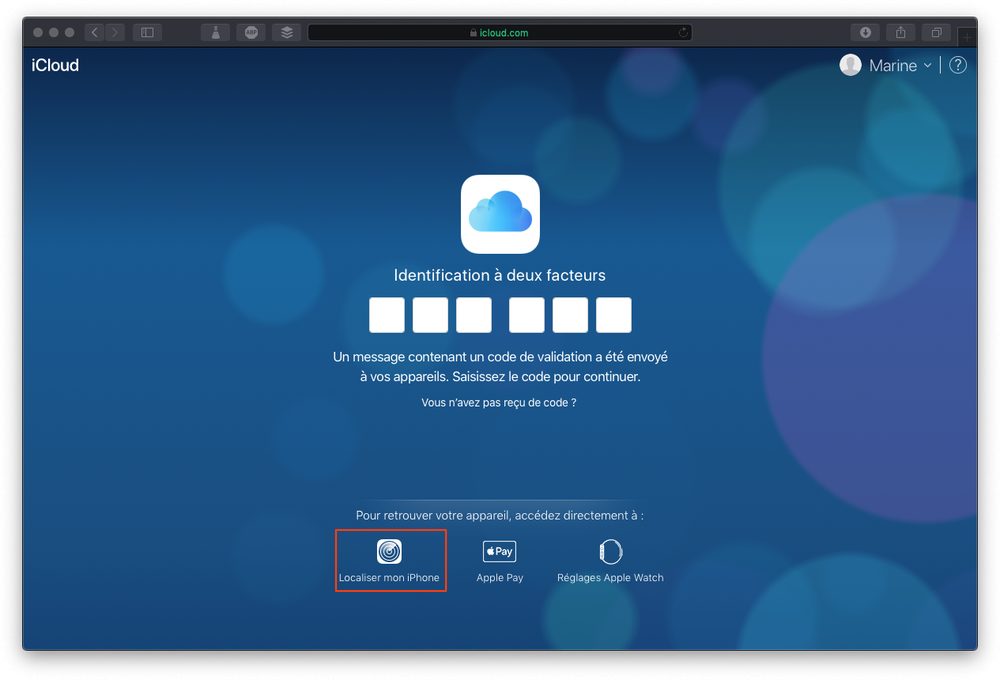Click the second verification code box
The width and height of the screenshot is (1000, 680).
pos(430,314)
